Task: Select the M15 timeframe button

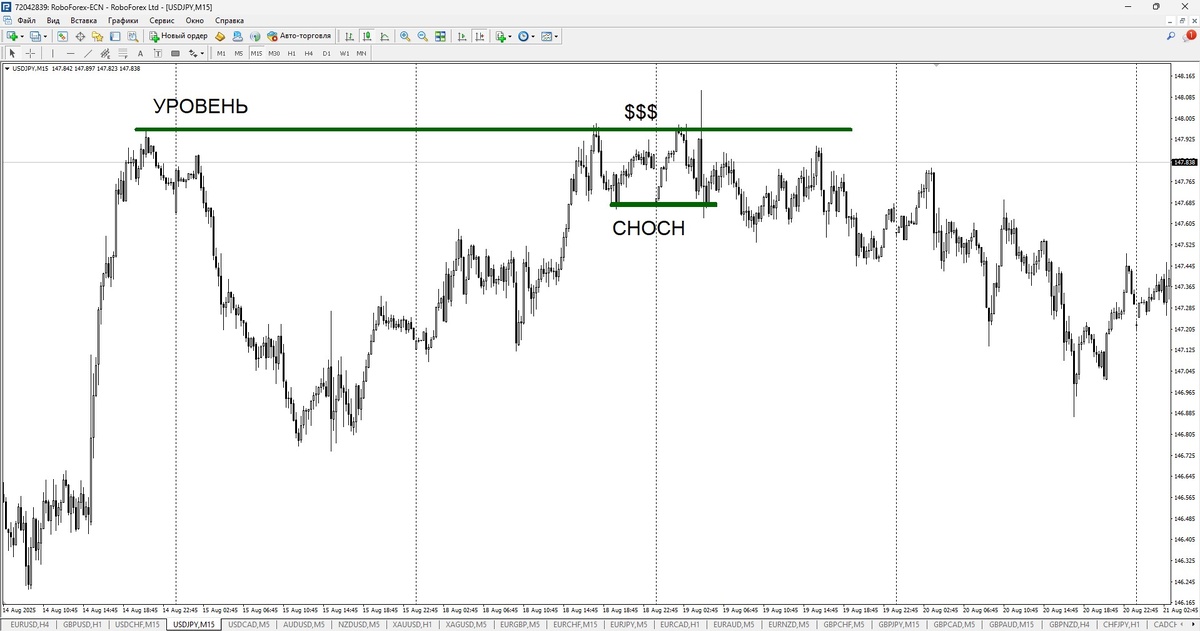Action: click(x=256, y=53)
